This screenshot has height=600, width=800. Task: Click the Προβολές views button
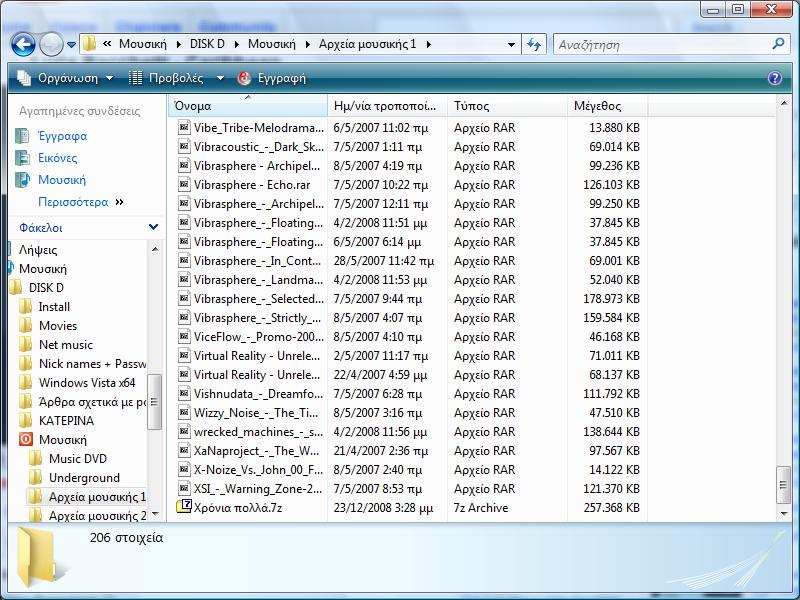[166, 78]
